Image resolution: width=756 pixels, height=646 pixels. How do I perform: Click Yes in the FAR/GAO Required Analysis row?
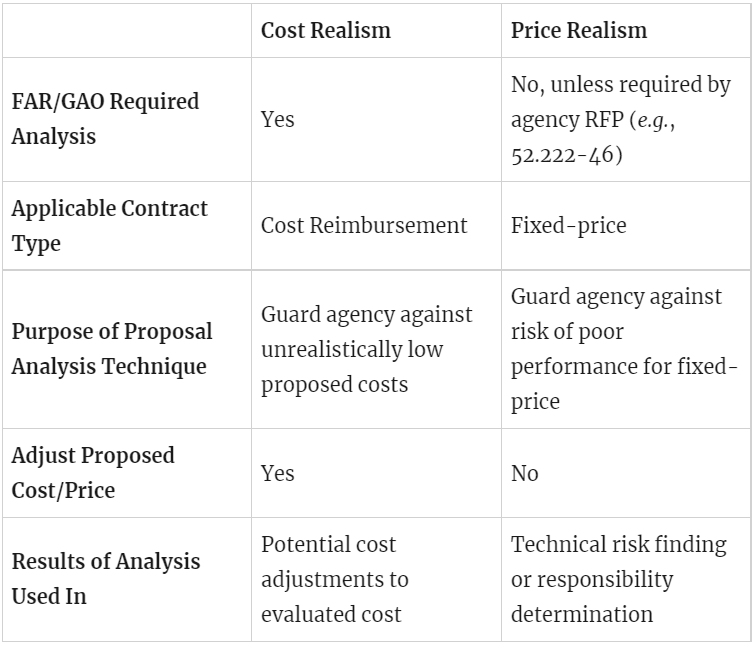278,119
